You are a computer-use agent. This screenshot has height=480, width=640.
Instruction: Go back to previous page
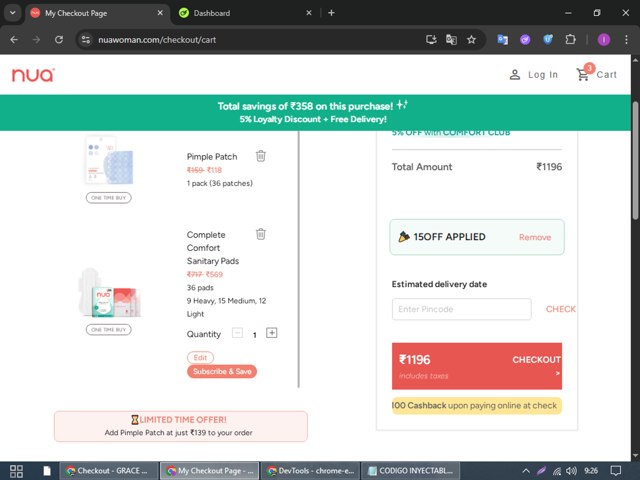14,40
